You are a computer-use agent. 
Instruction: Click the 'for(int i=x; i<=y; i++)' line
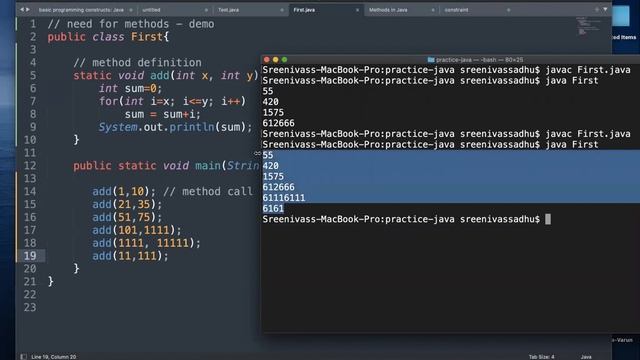click(x=172, y=101)
